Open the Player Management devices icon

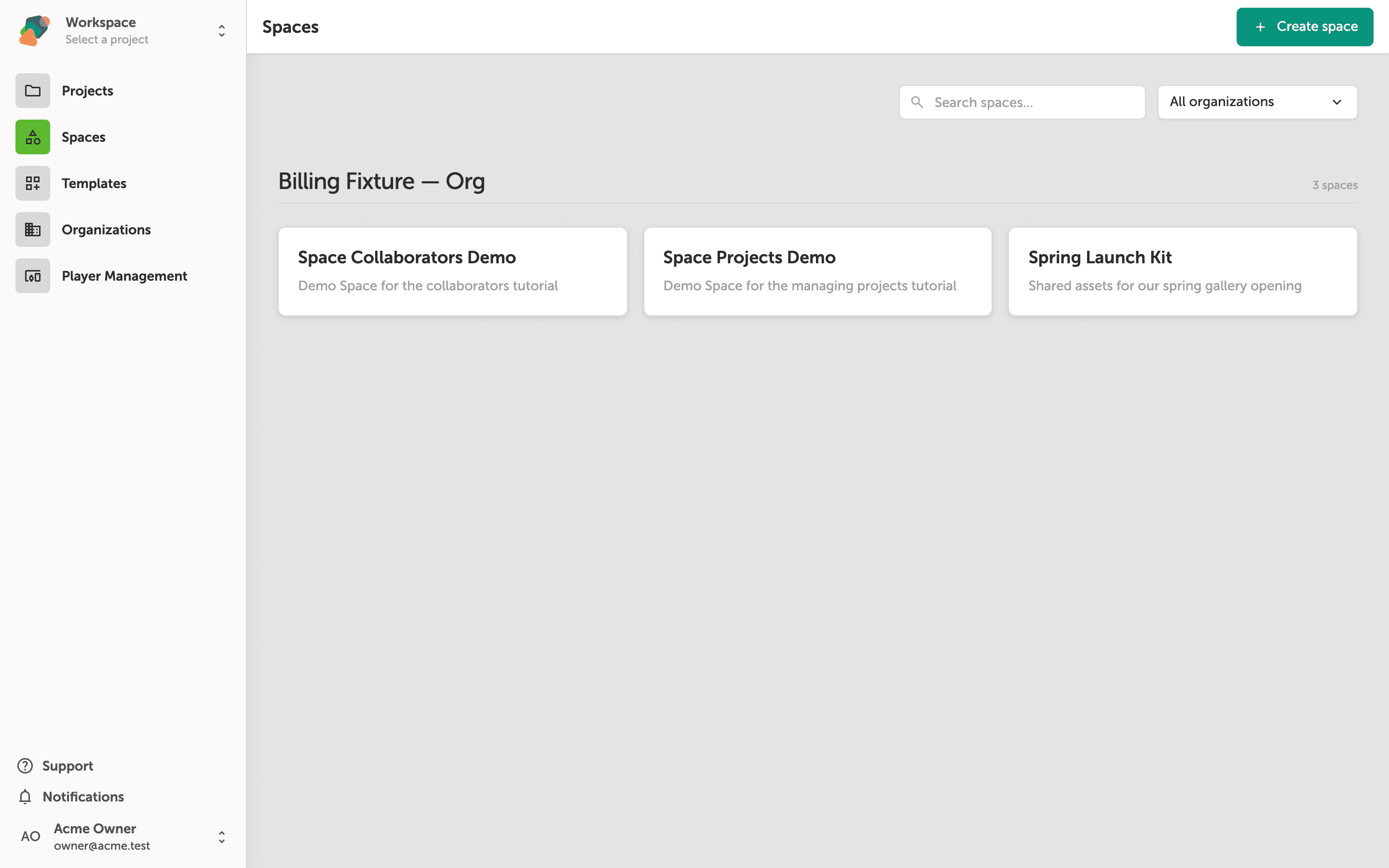pyautogui.click(x=33, y=276)
